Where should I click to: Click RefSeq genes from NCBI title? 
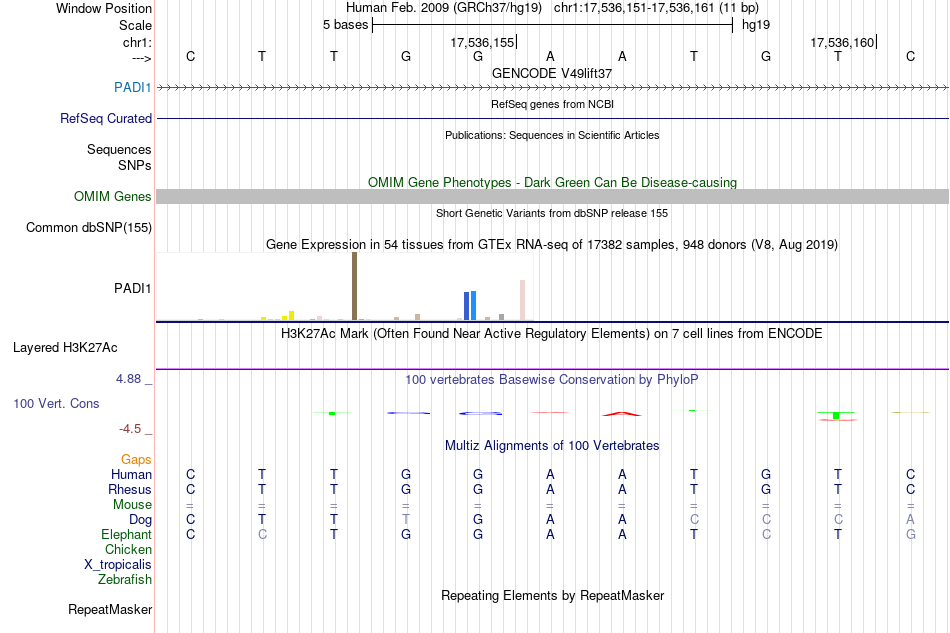[552, 104]
